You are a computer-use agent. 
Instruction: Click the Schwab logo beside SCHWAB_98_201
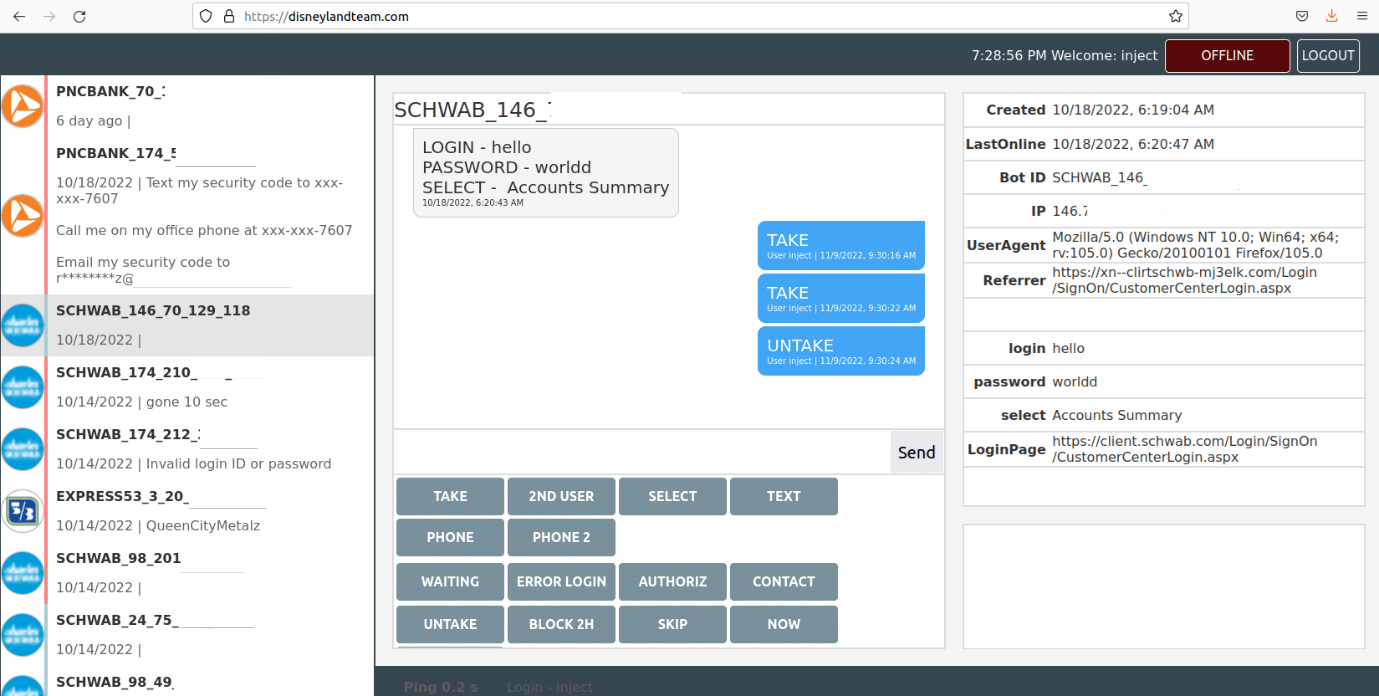coord(22,573)
